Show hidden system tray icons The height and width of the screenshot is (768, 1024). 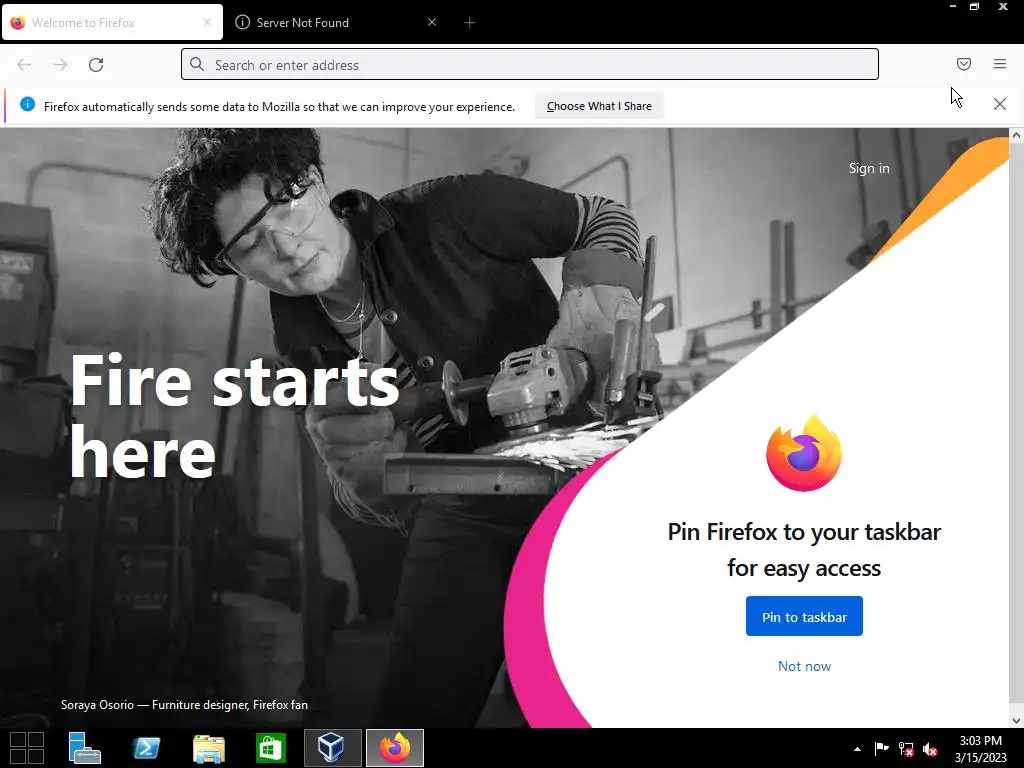(x=857, y=749)
